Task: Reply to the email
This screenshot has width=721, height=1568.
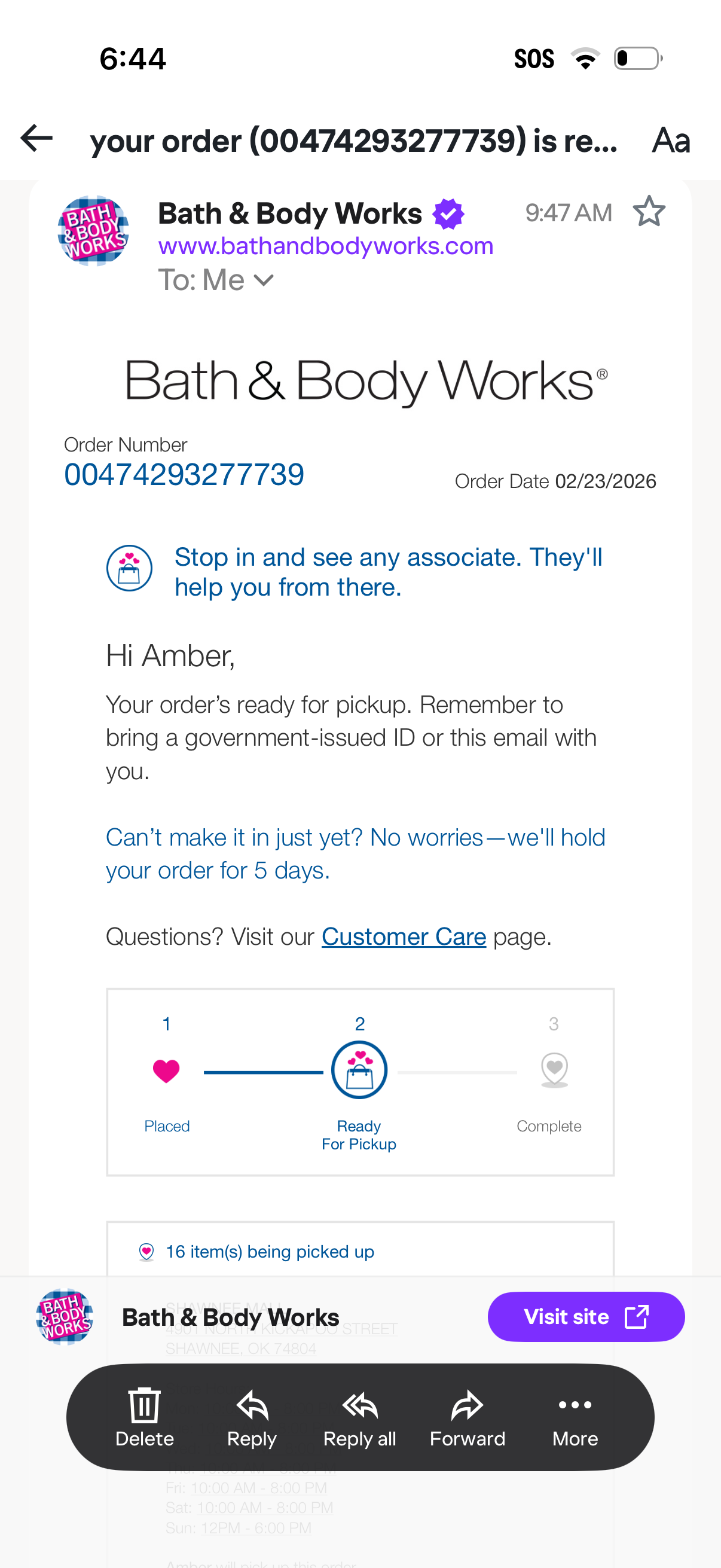Action: tap(252, 1417)
